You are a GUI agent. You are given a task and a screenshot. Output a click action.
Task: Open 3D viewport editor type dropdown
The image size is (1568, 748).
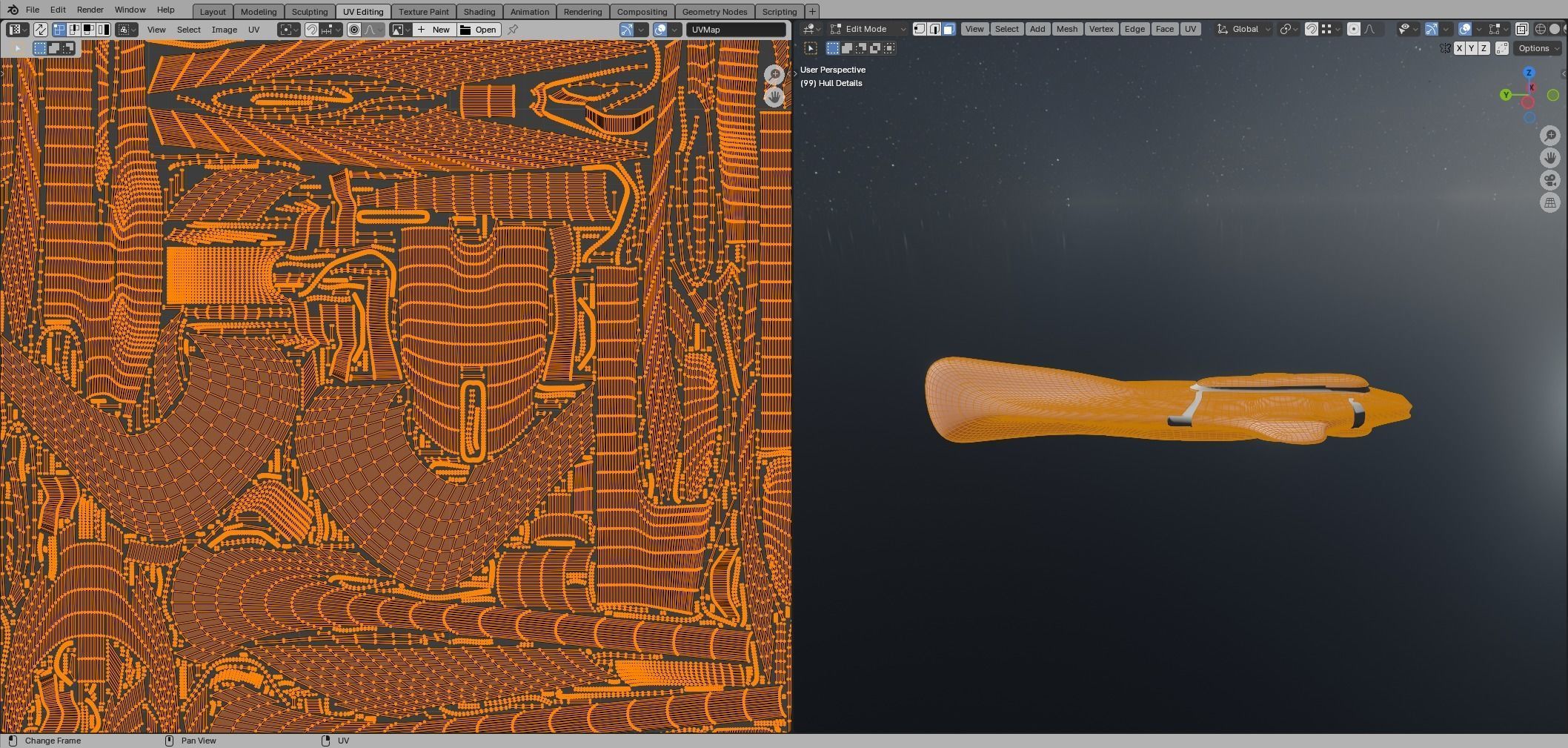[x=812, y=29]
